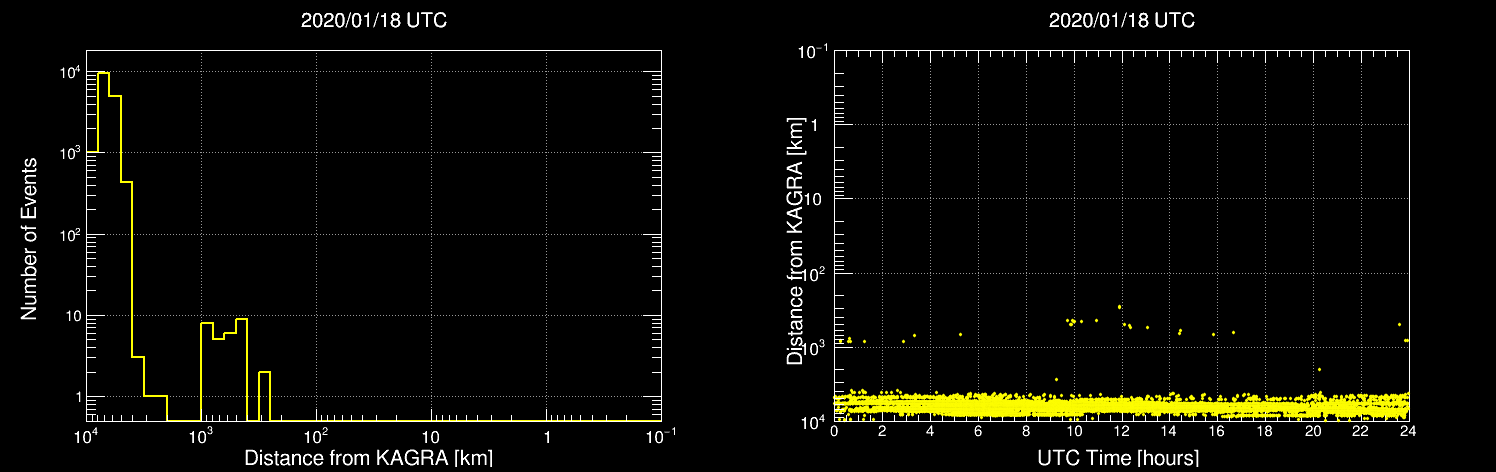1496x472 pixels.
Task: Select the "Number of Events" axis label
Action: (29, 238)
